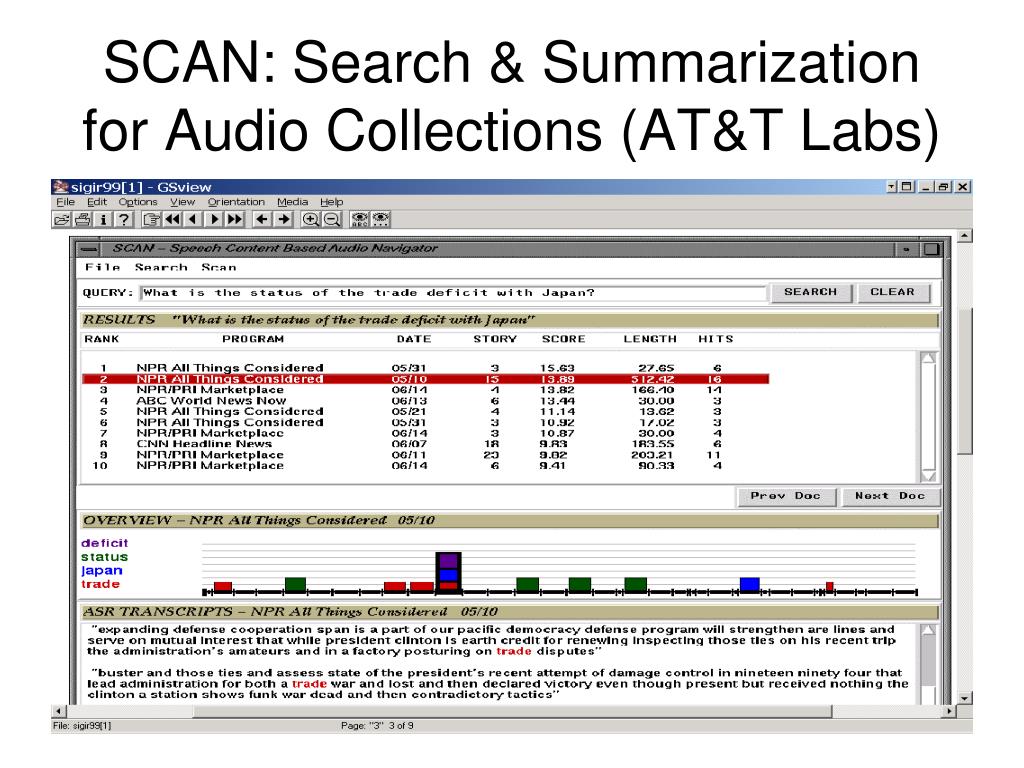Click the Go Forward right arrow icon
This screenshot has height=768, width=1024.
[x=283, y=219]
